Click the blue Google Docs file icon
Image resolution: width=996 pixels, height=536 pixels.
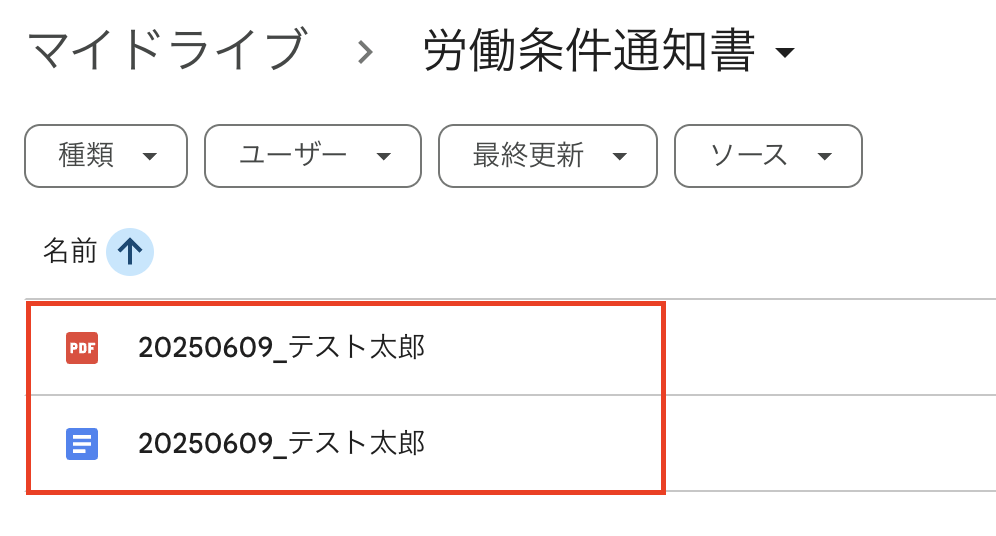[x=82, y=443]
